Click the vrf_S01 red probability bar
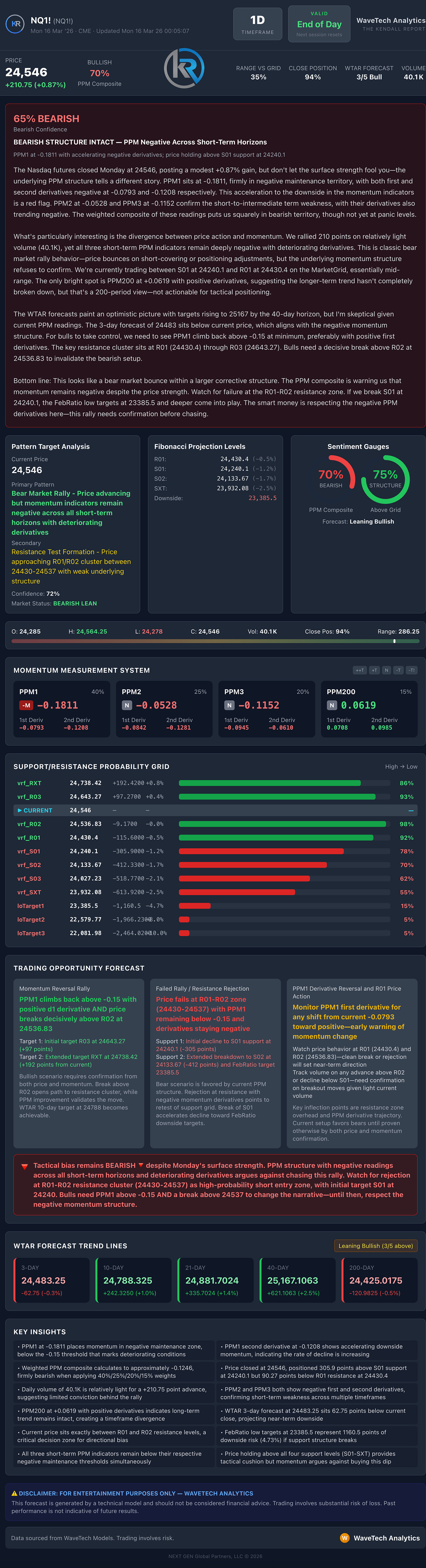Viewport: 426px width, 1568px height. pos(261,852)
